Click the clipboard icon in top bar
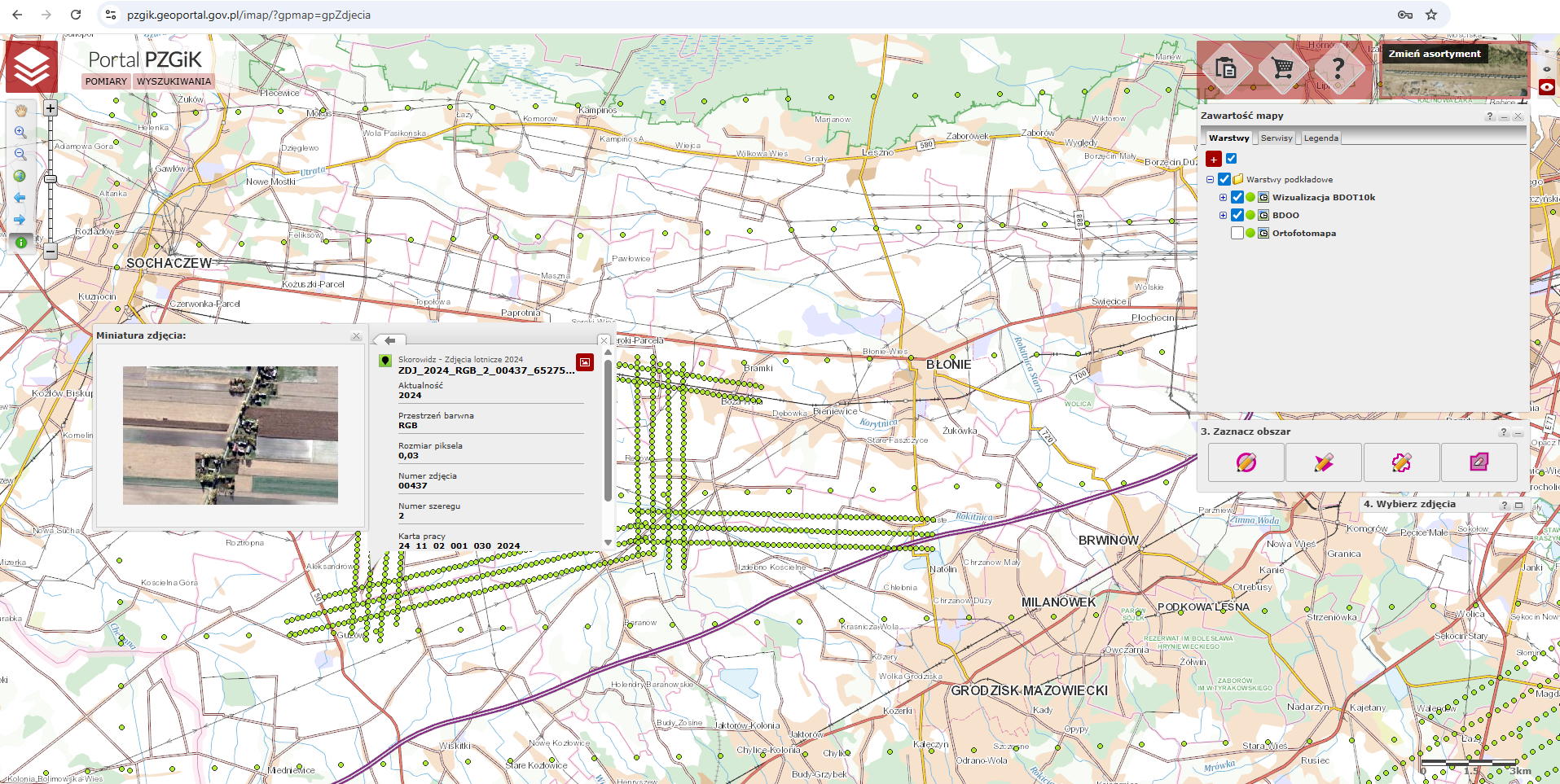 (1225, 68)
